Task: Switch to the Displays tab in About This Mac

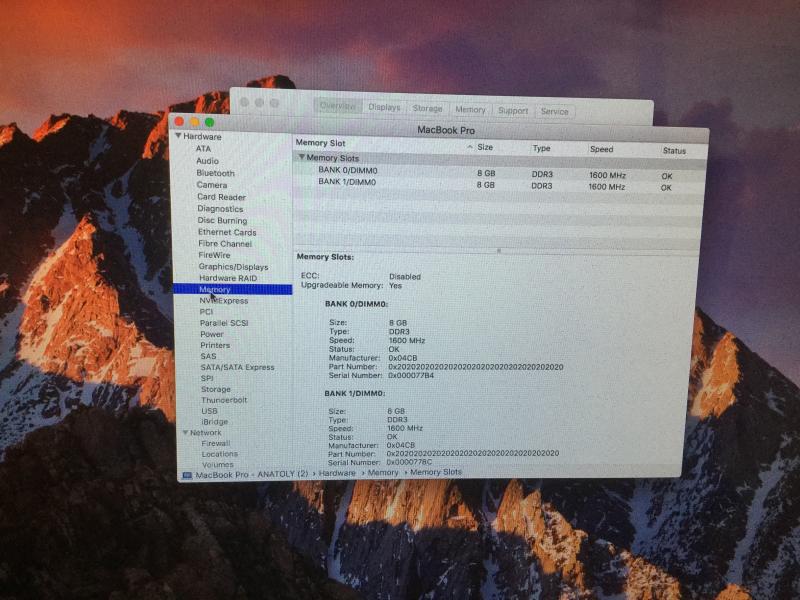Action: tap(384, 107)
